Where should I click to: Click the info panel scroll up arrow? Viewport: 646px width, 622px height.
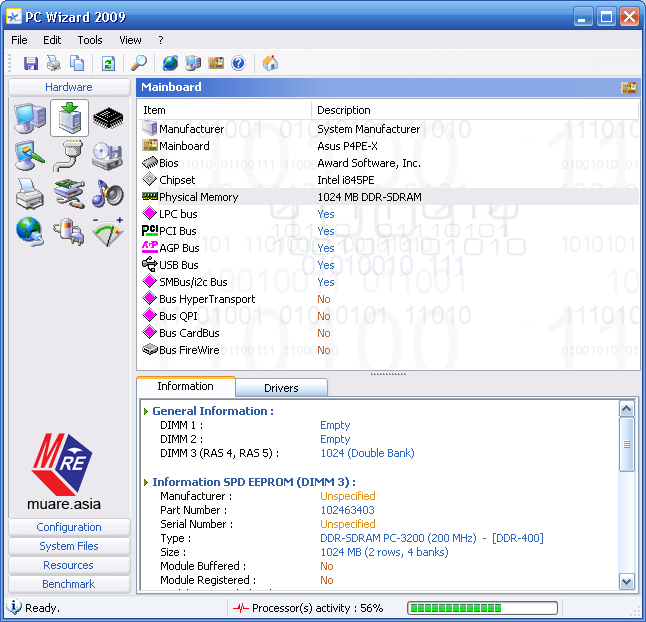click(x=627, y=409)
